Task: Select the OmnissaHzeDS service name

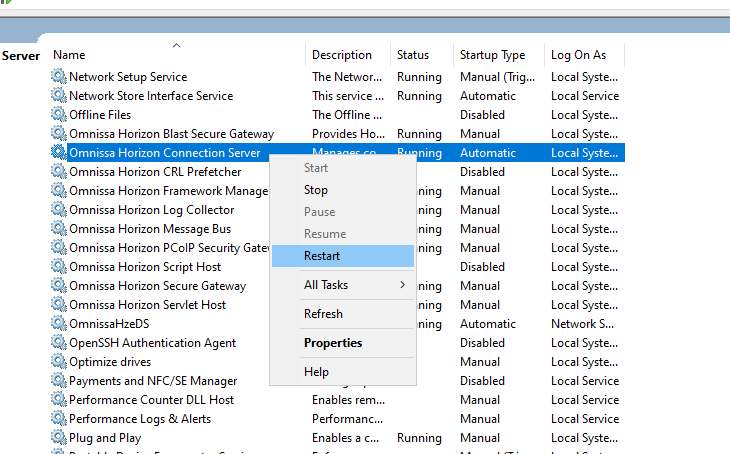Action: click(109, 324)
